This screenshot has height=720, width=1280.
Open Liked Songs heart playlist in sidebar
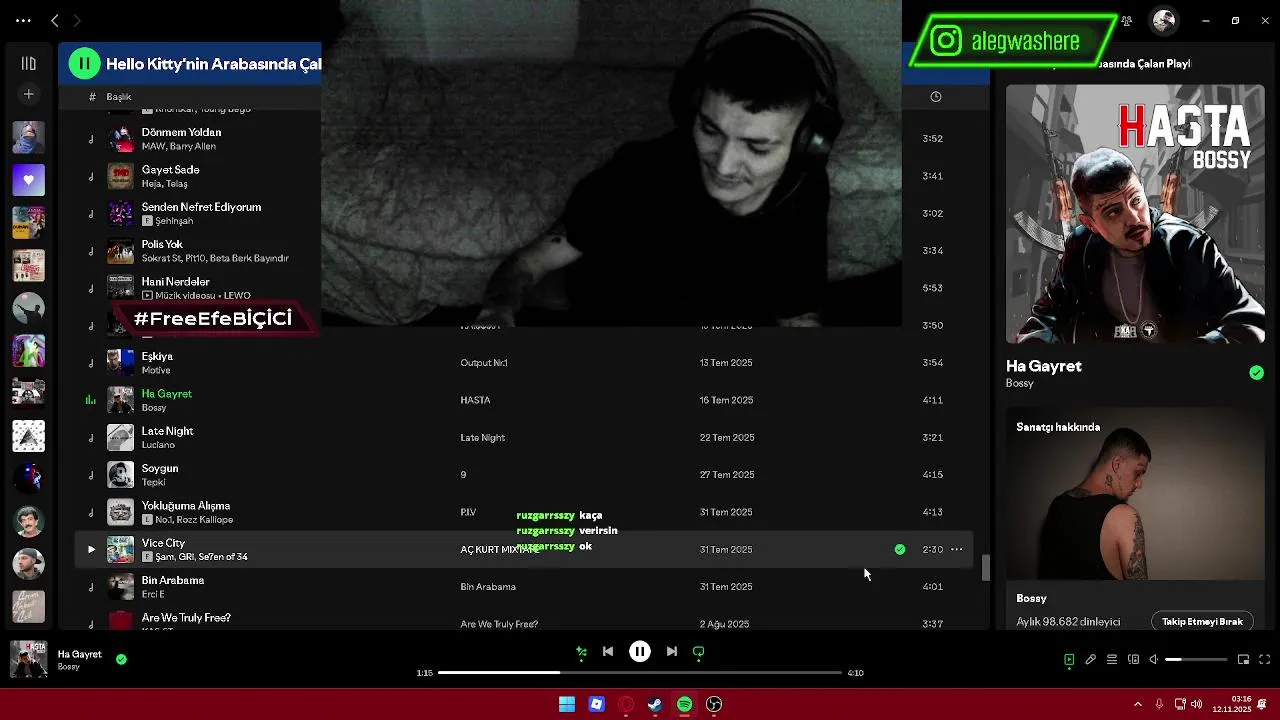[28, 180]
